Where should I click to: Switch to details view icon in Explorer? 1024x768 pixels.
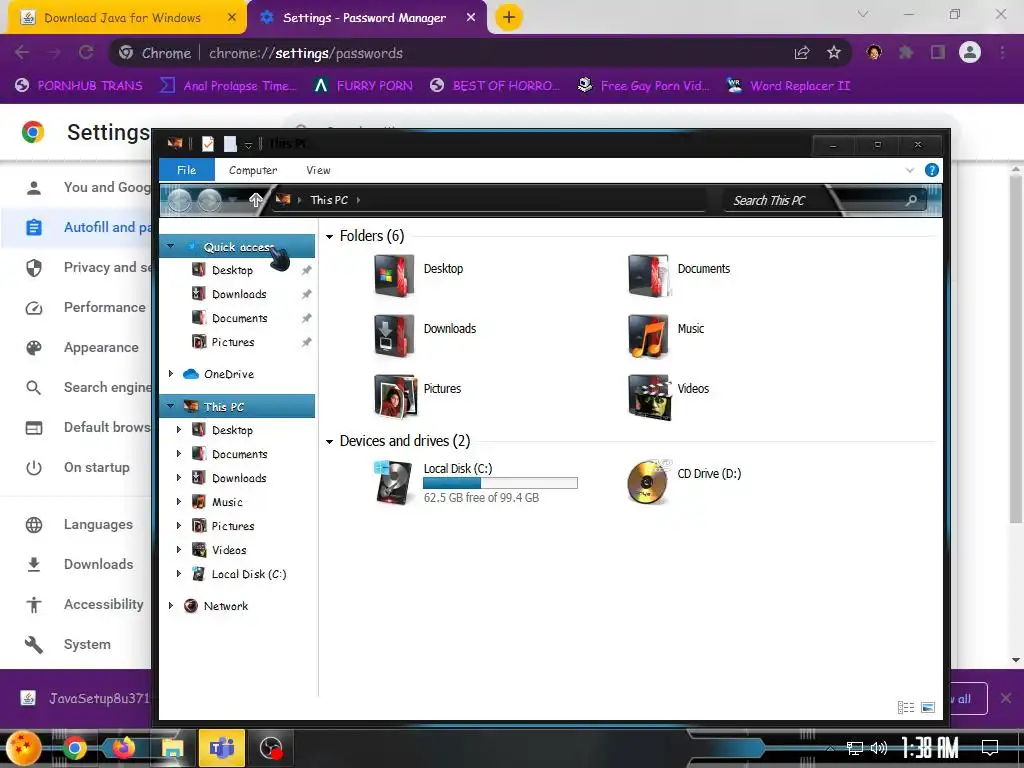(x=906, y=707)
